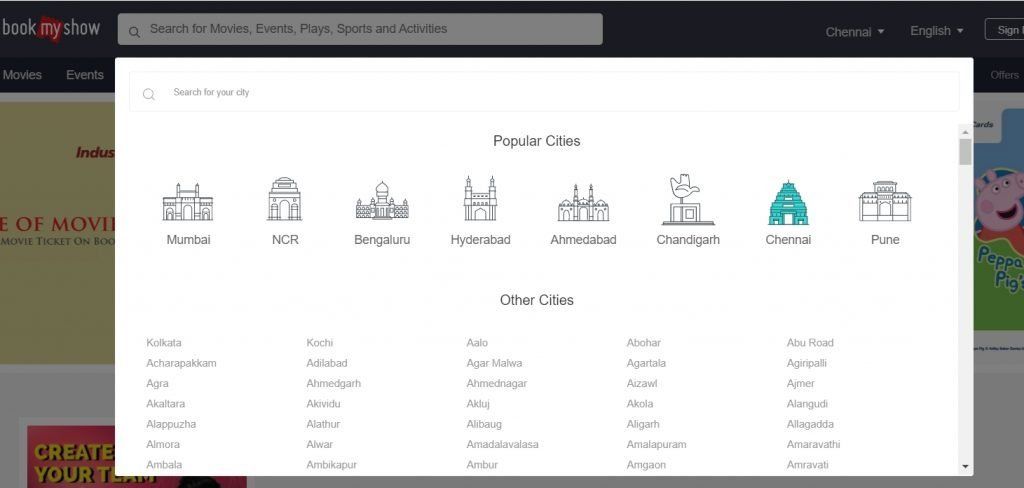Select the city Agartala
Screen dimensions: 1024x488
tap(646, 363)
